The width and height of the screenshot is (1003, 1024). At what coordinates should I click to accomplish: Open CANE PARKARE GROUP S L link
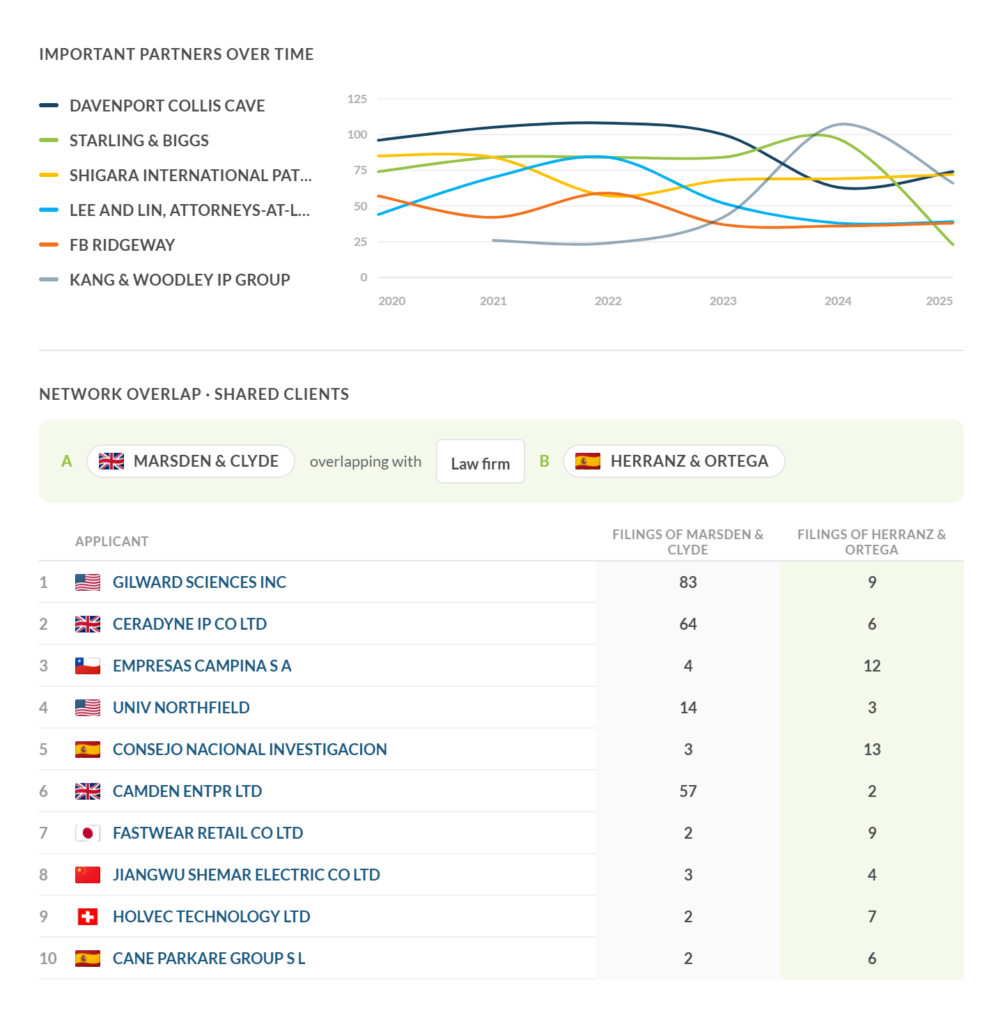(209, 958)
